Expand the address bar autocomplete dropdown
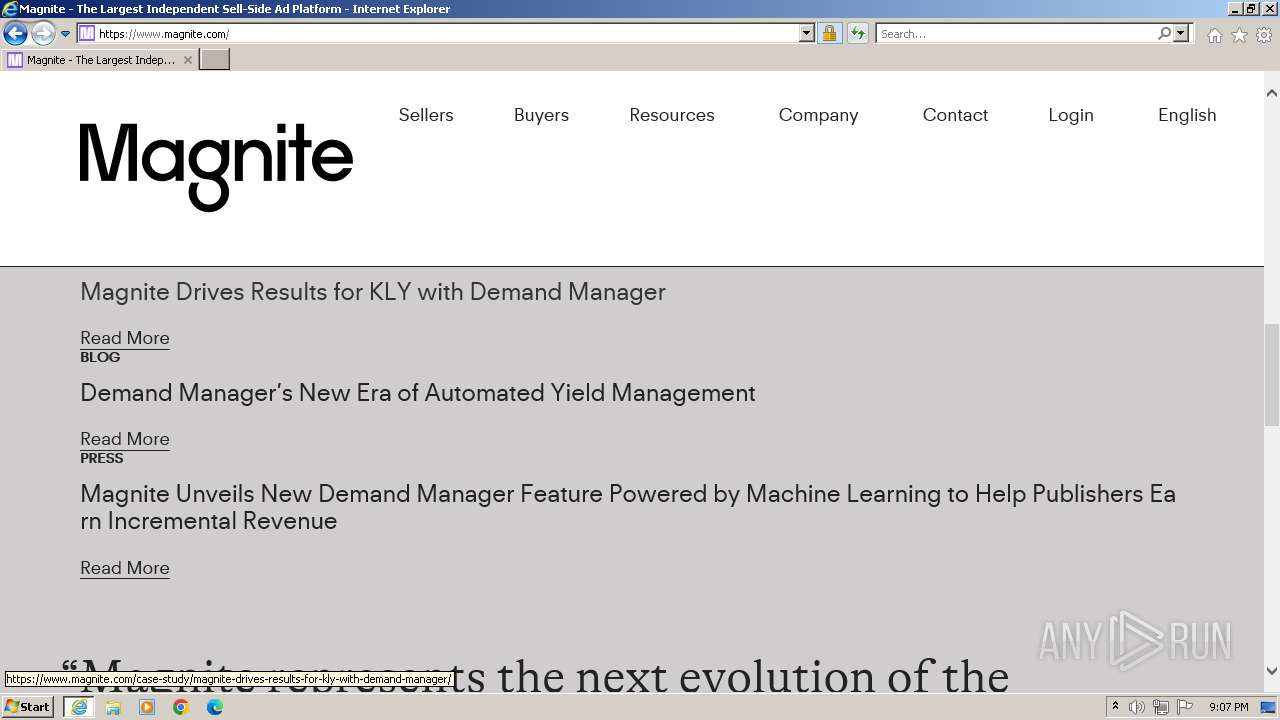This screenshot has height=720, width=1280. [807, 34]
